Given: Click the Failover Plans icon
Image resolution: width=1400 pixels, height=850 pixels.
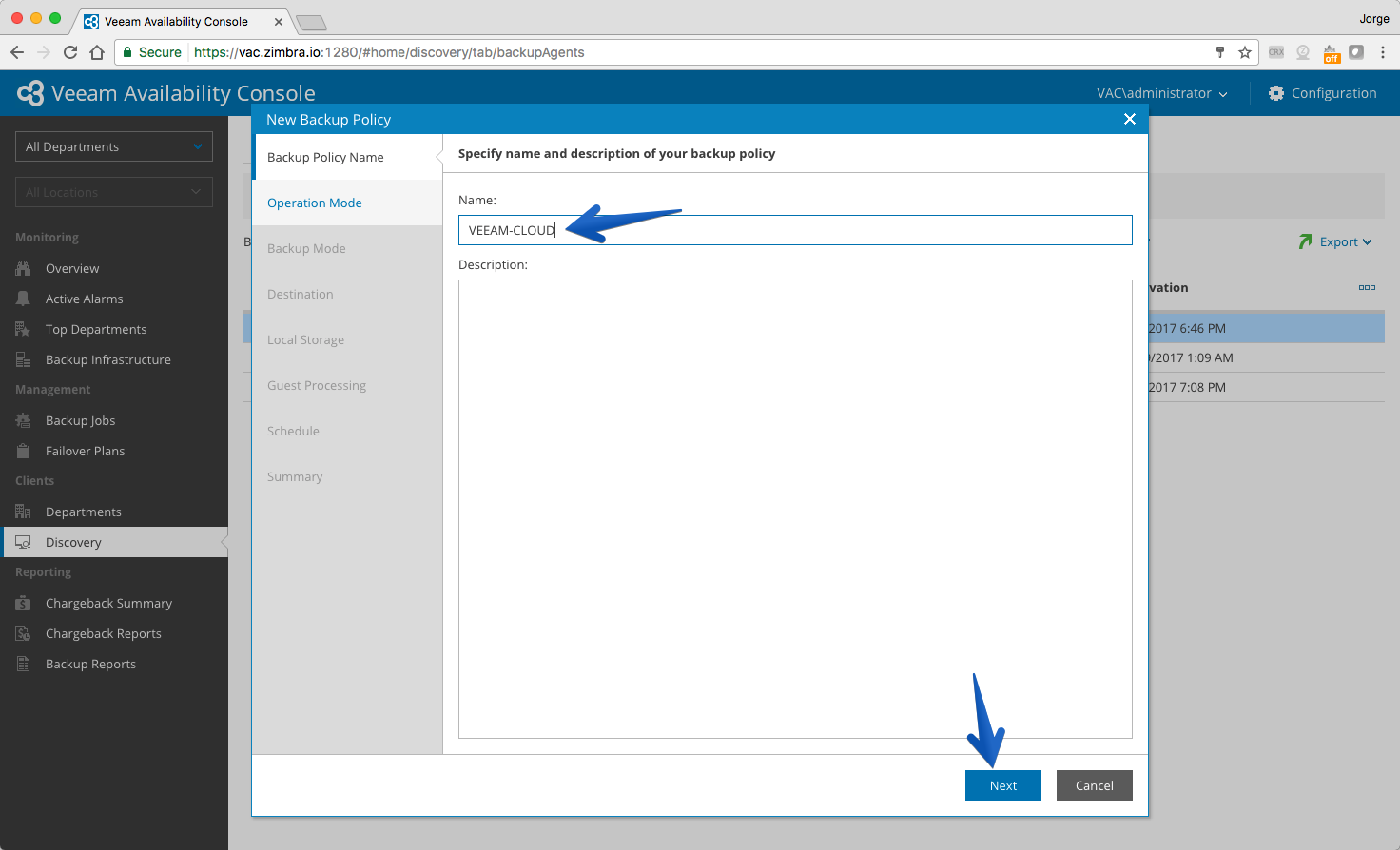Looking at the screenshot, I should coord(23,451).
